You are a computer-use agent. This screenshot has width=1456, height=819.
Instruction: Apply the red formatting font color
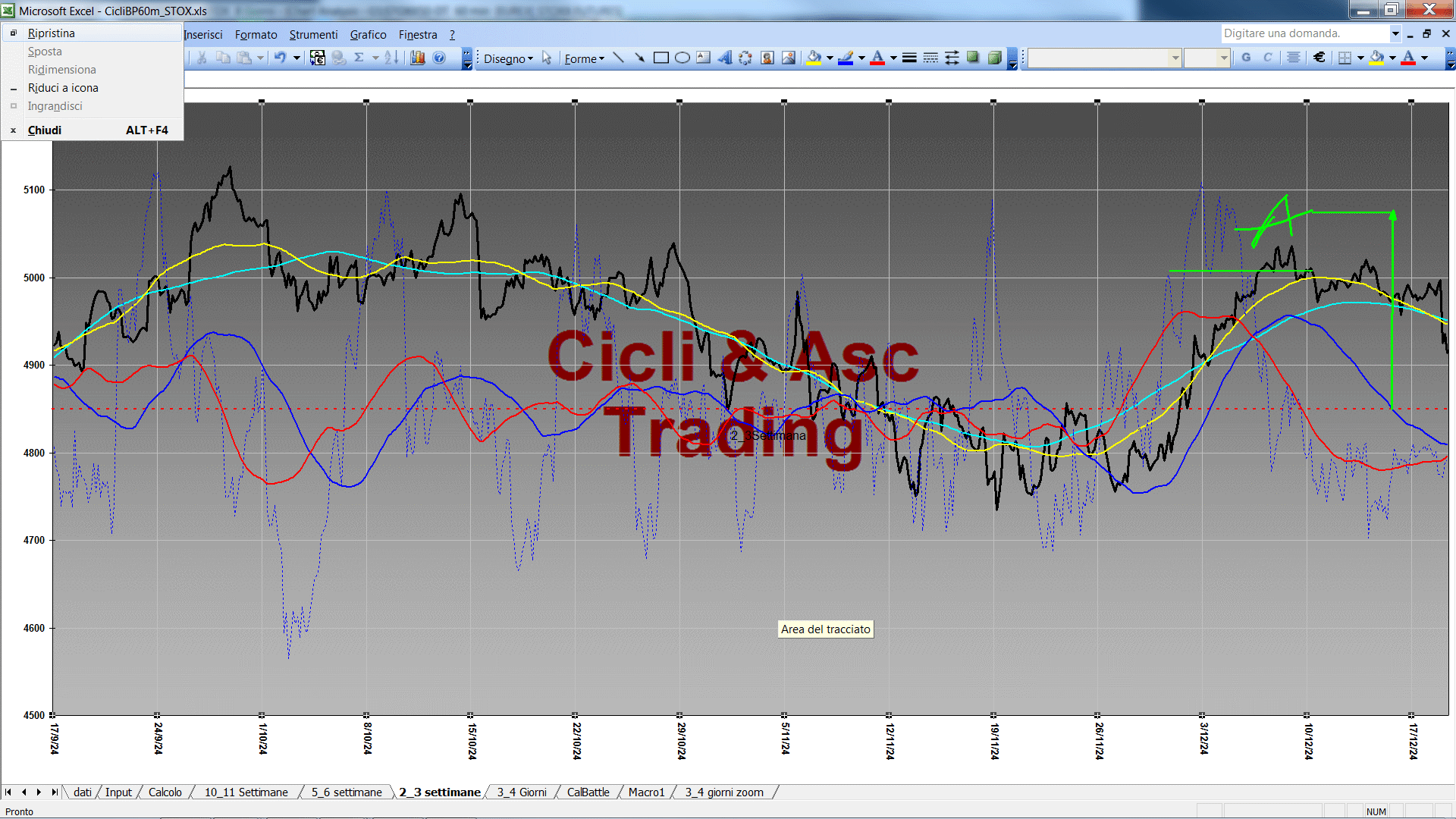(x=1408, y=58)
